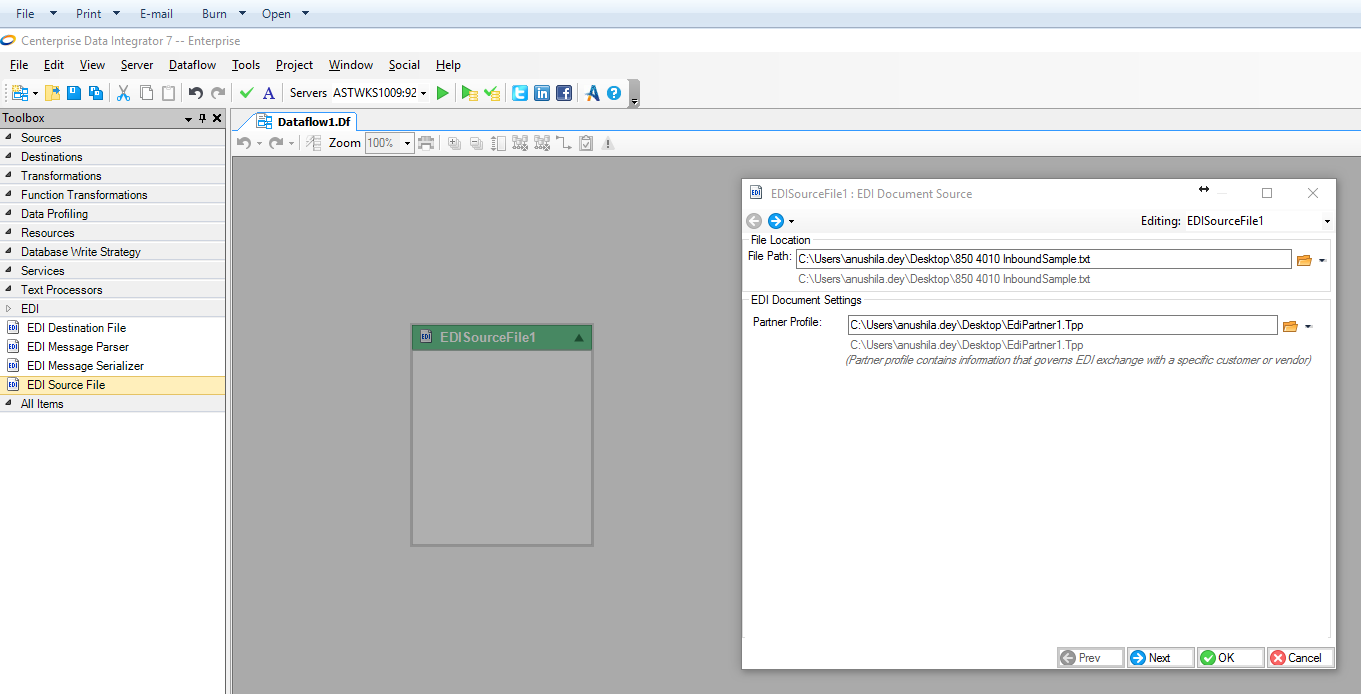Image resolution: width=1361 pixels, height=694 pixels.
Task: Click the LinkedIn icon in the toolbar
Action: pos(542,93)
